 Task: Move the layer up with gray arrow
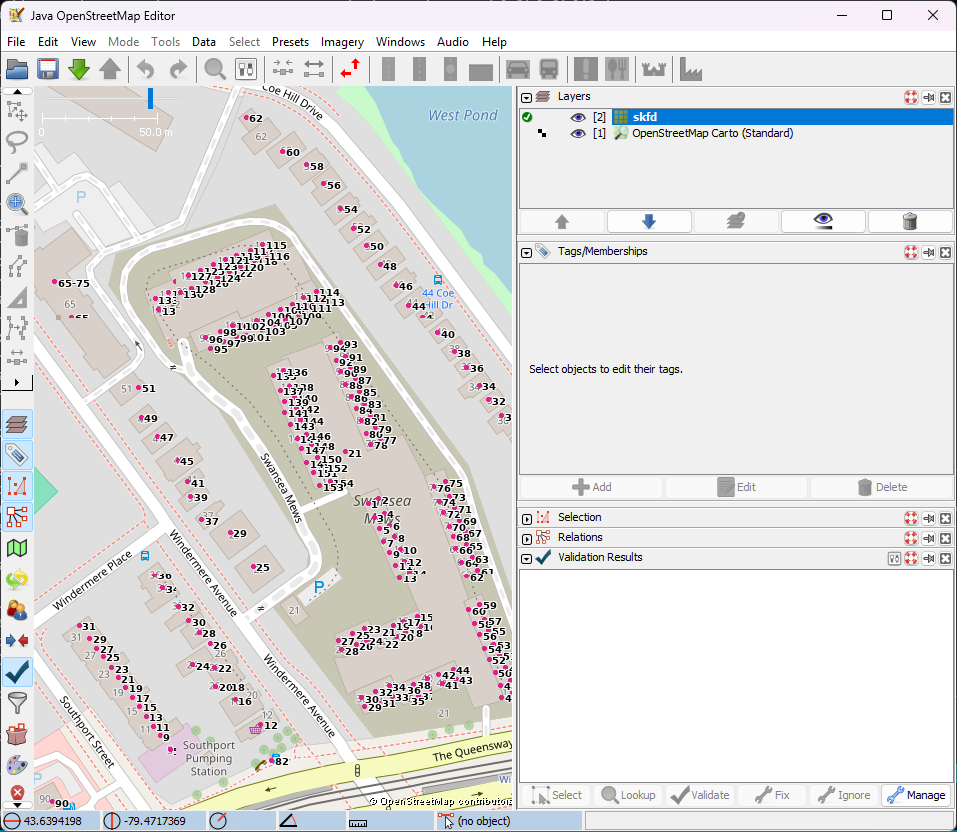coord(562,222)
